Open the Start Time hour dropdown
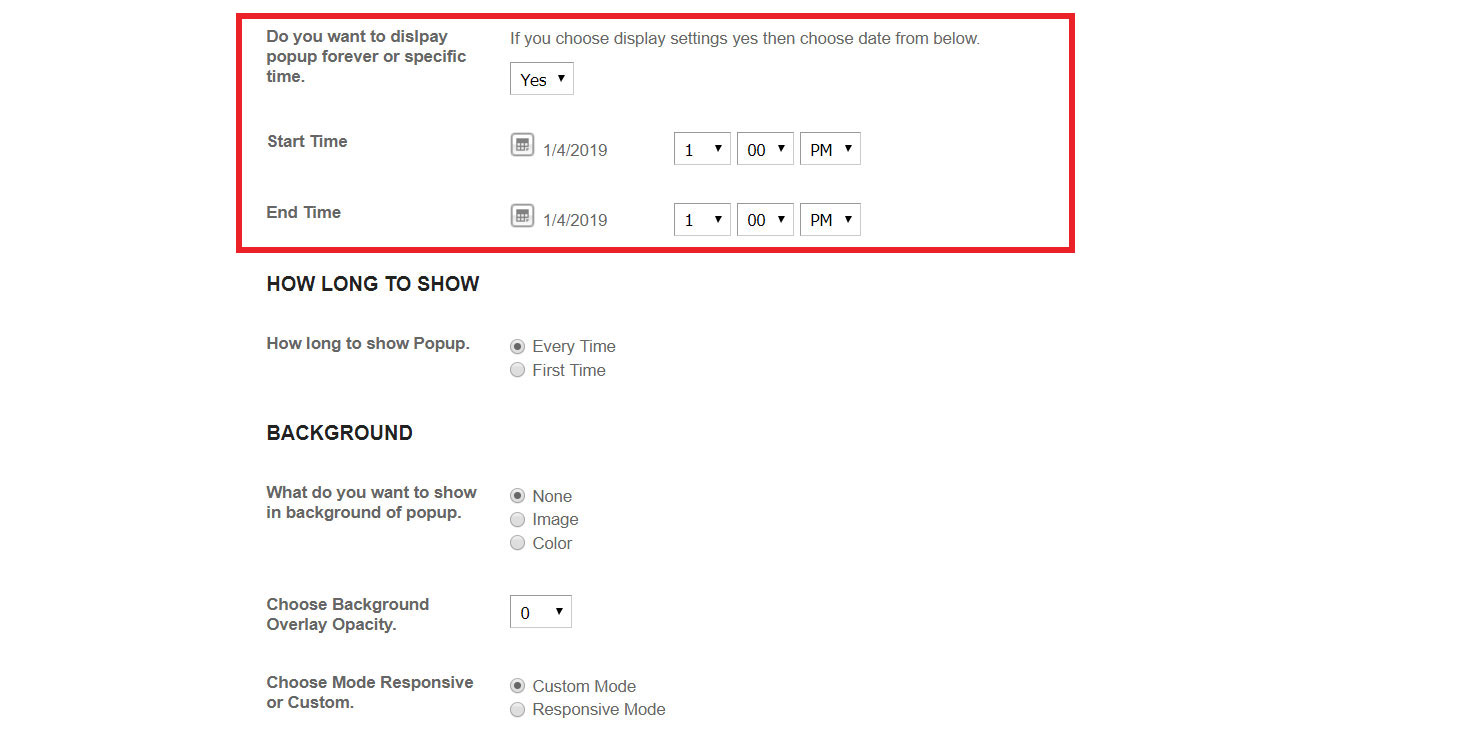 pos(701,148)
